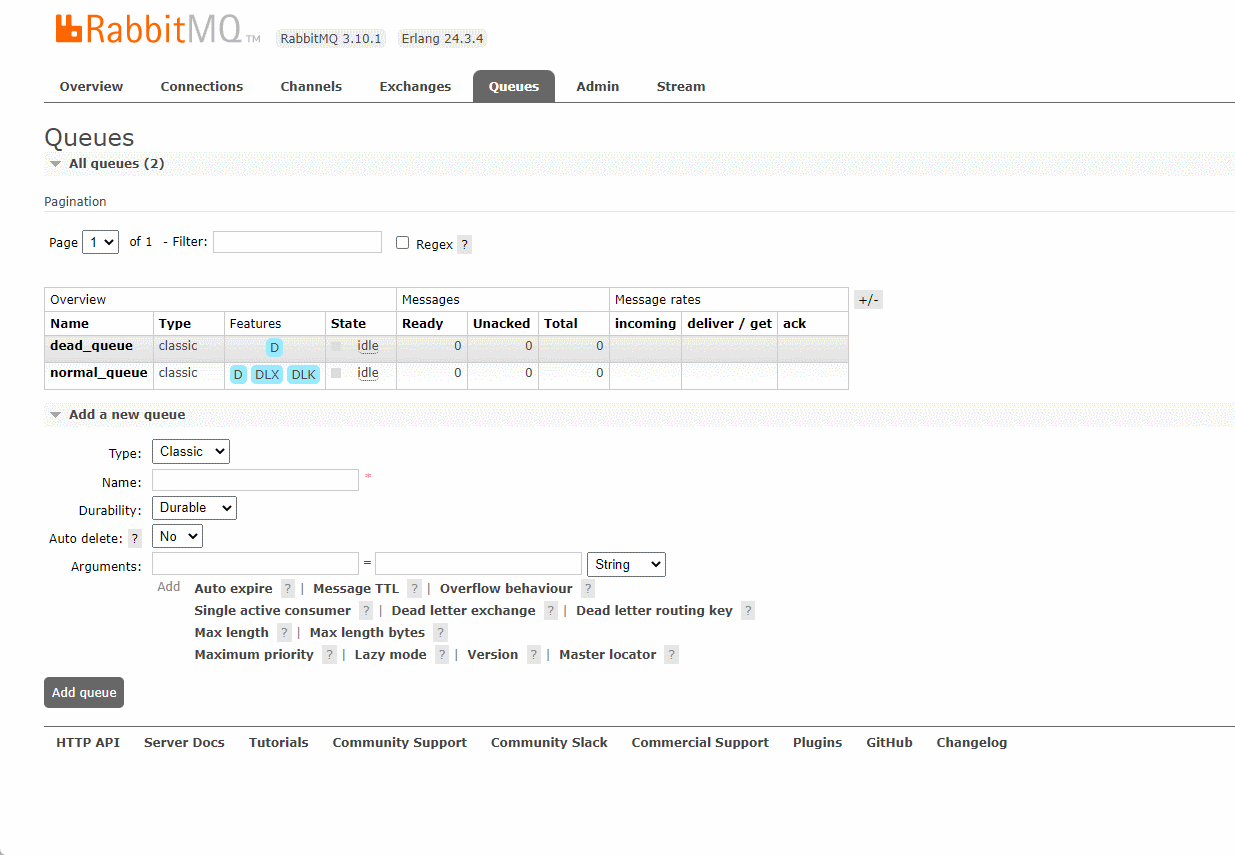This screenshot has height=855, width=1235.
Task: Open the HTTP API footer link
Action: point(88,742)
